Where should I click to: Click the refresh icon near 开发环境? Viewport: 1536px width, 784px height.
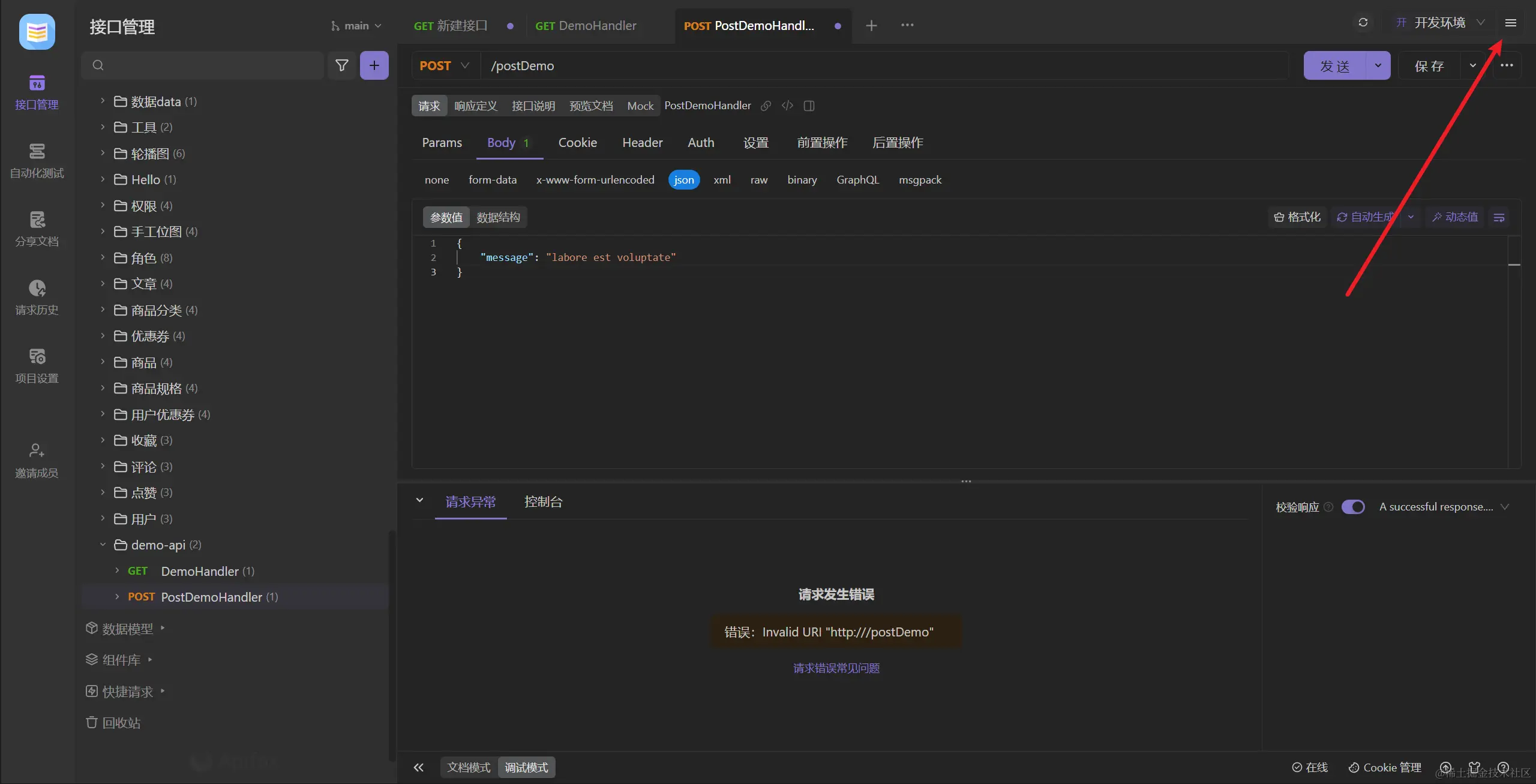point(1363,23)
